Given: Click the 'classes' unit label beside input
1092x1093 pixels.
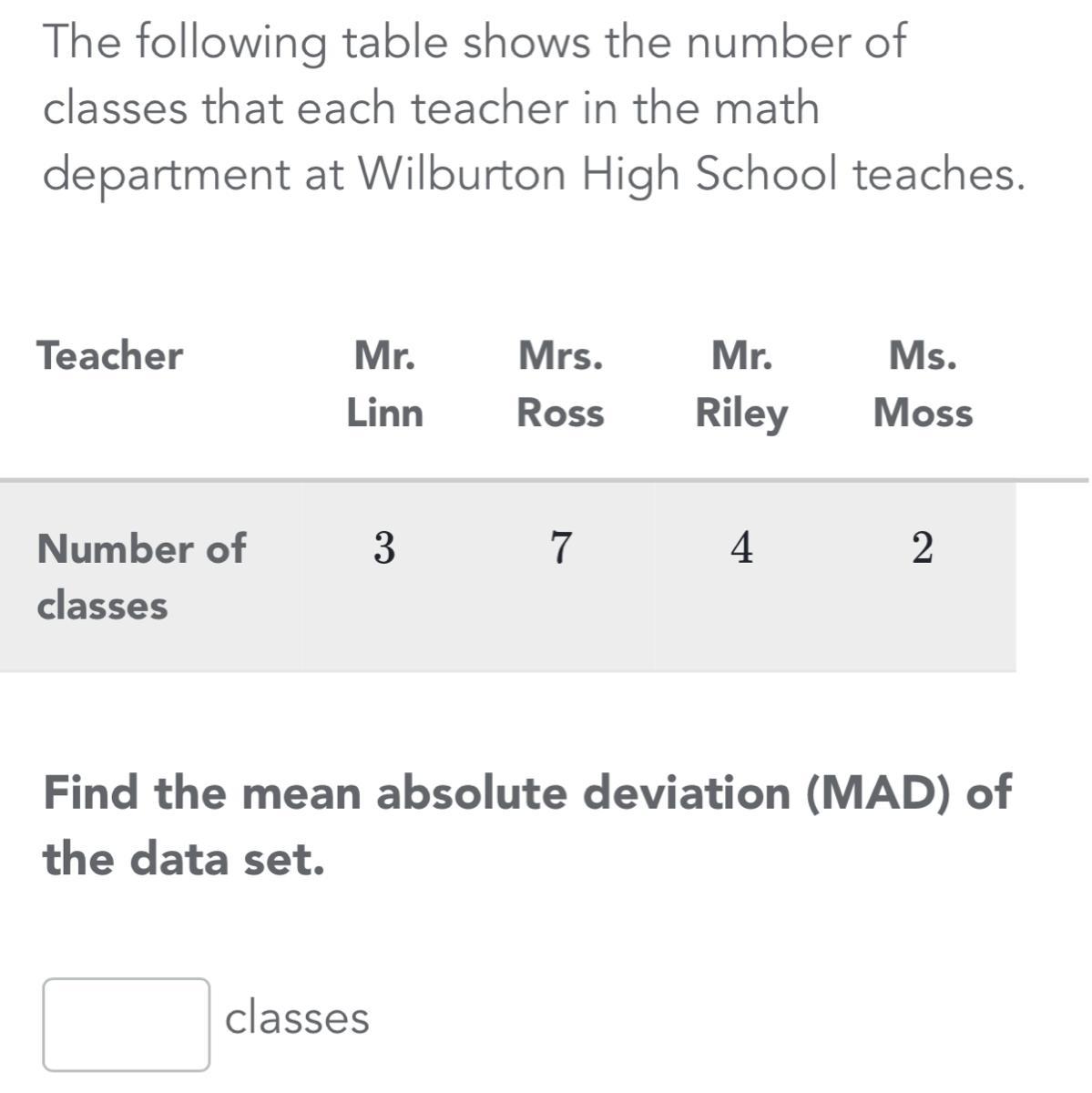Looking at the screenshot, I should (x=298, y=1018).
